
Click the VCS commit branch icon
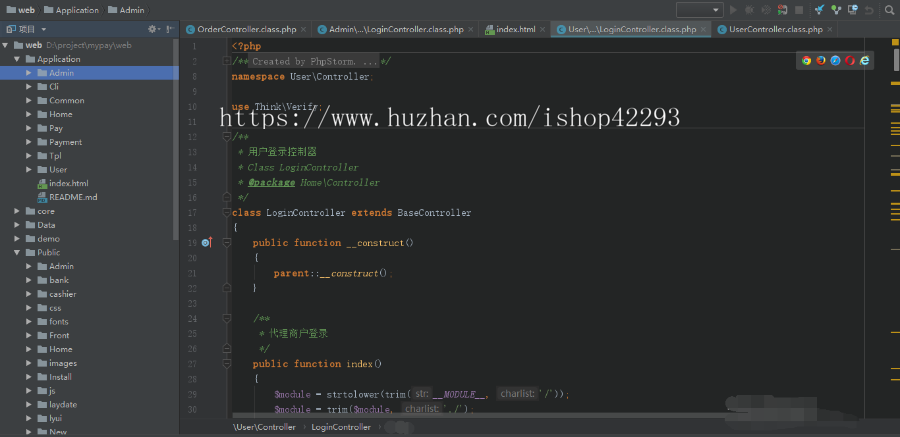point(836,10)
